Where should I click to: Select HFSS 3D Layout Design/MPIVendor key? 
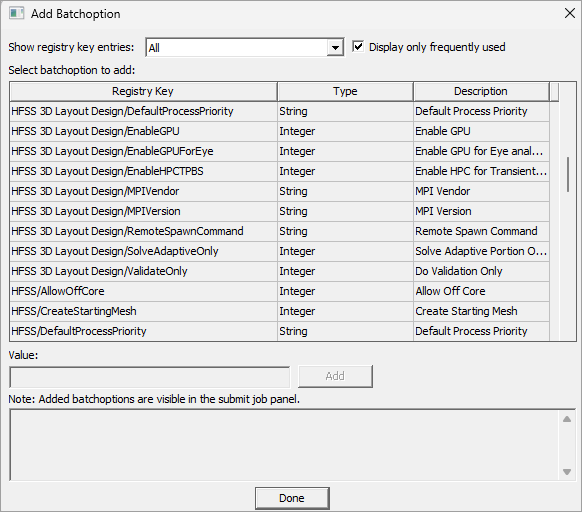point(143,192)
